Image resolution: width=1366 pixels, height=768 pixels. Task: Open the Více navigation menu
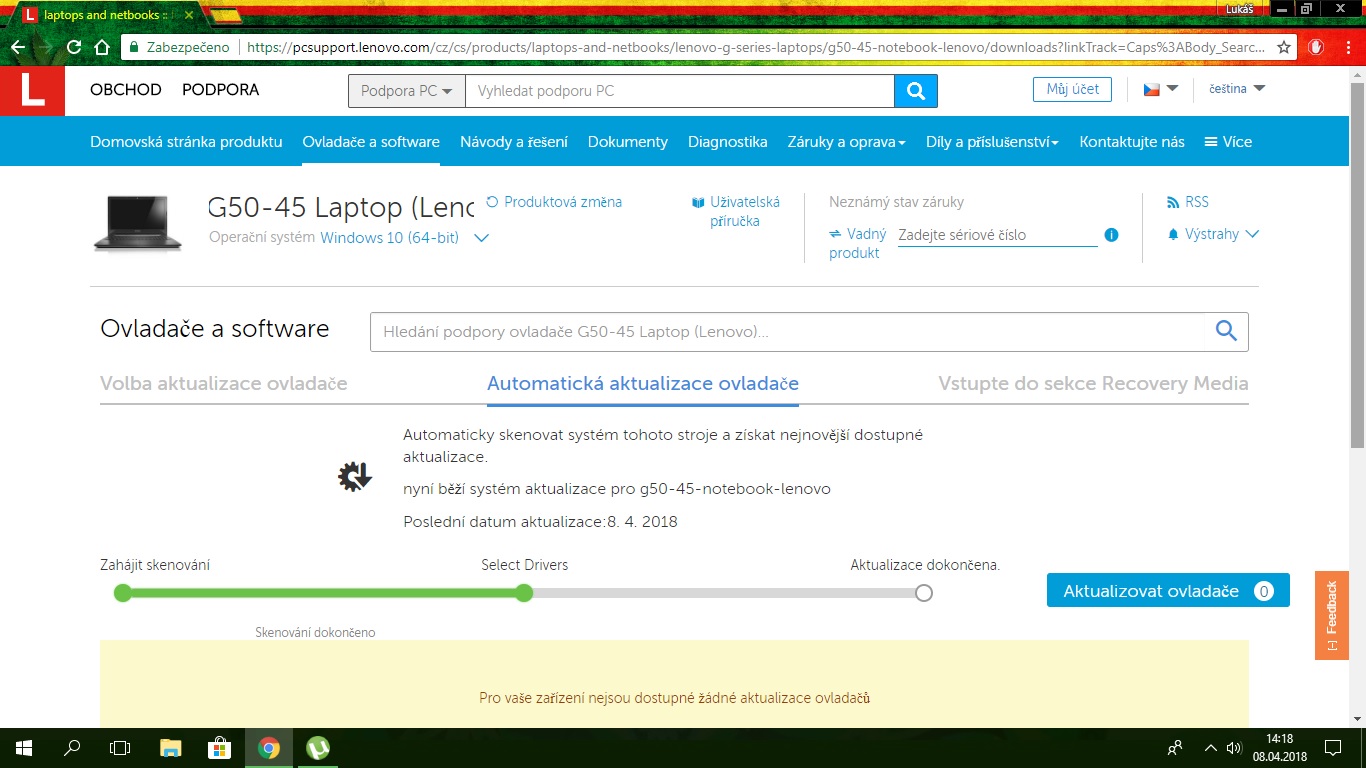[x=1228, y=142]
